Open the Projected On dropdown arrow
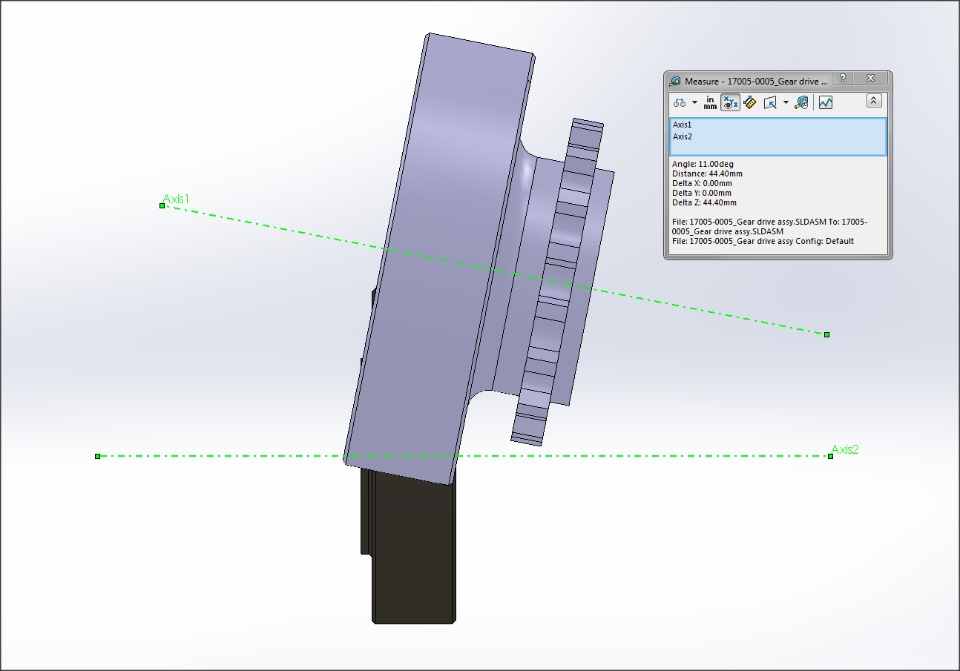The width and height of the screenshot is (960, 671). [786, 103]
